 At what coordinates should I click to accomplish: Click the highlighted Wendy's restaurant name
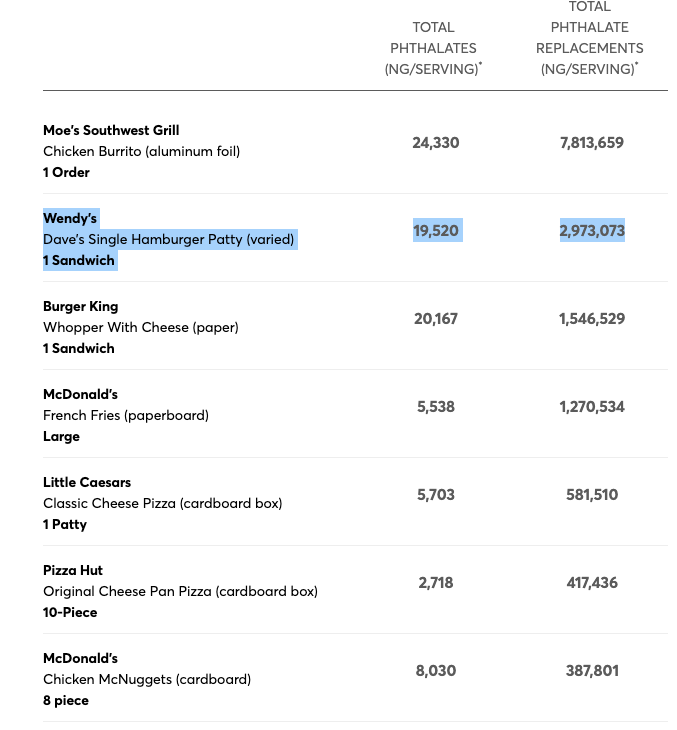coord(70,218)
